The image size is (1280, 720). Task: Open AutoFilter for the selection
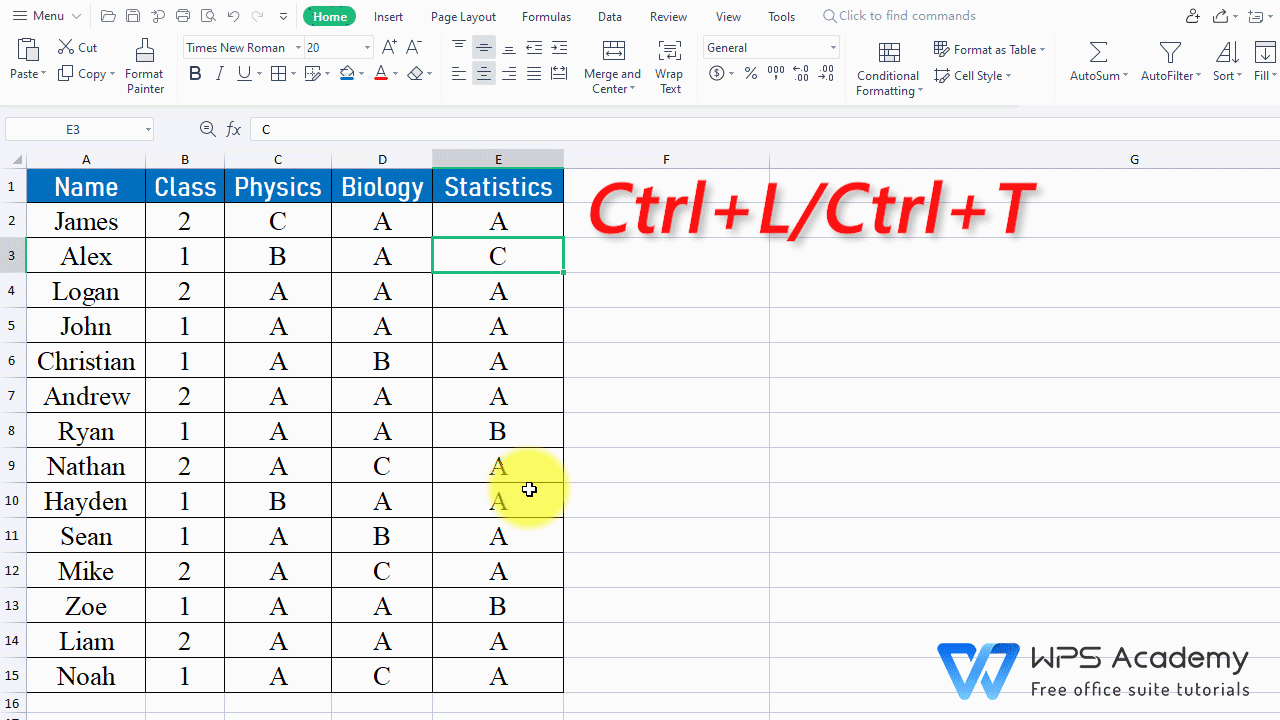tap(1170, 53)
